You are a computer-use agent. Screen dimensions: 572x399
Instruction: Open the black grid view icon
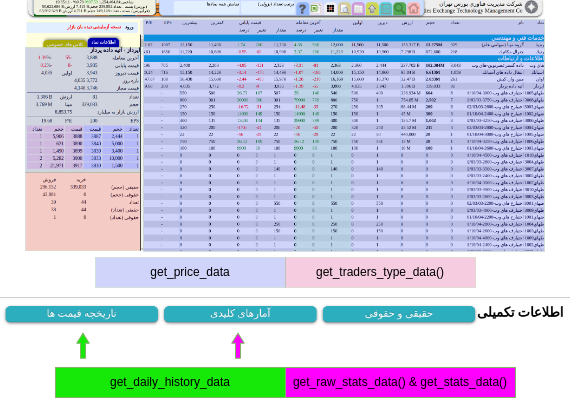[x=330, y=8]
